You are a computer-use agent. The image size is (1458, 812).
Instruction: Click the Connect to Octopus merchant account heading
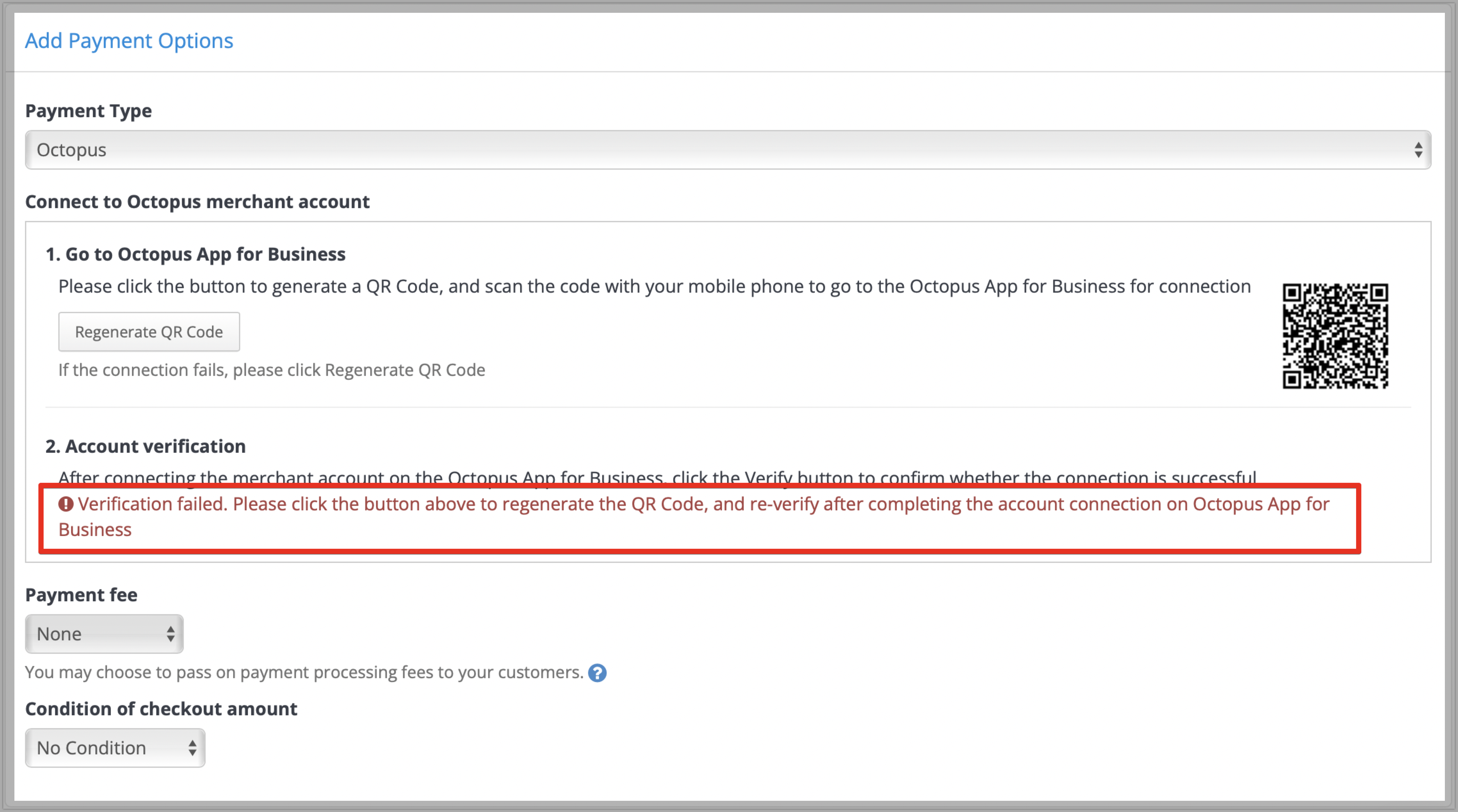coord(198,202)
